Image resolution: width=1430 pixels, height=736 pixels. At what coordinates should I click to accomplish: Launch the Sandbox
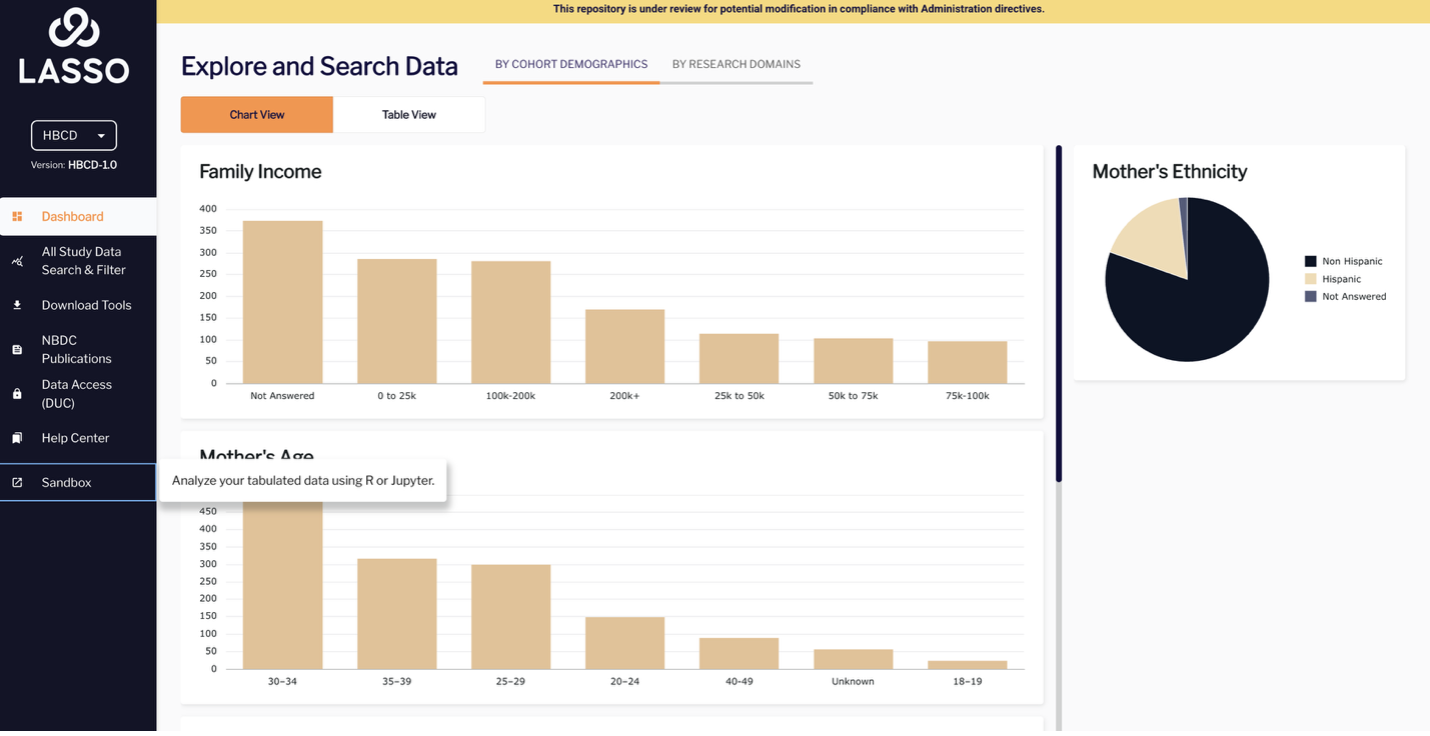pyautogui.click(x=78, y=482)
